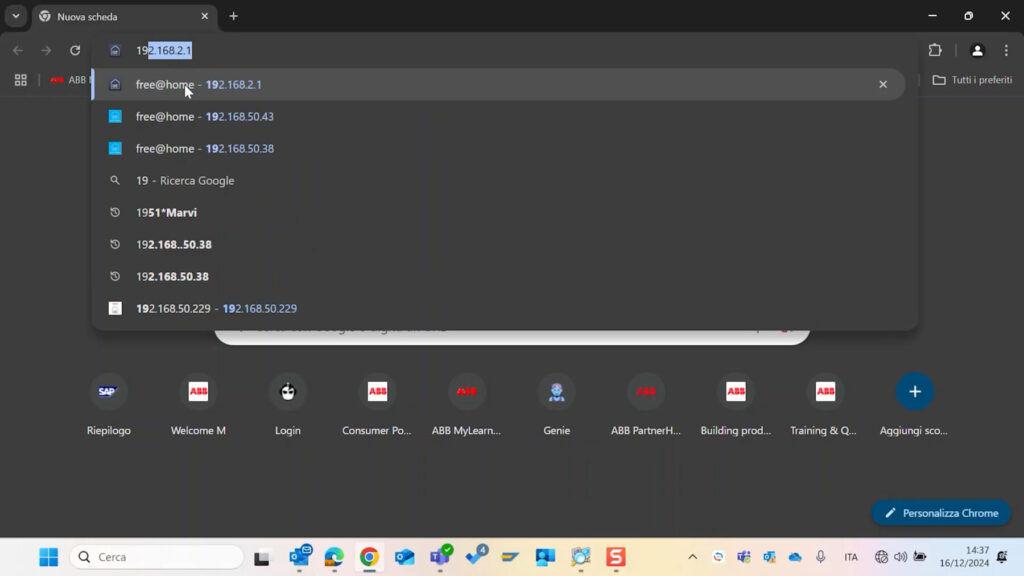Screen dimensions: 1024x576
Task: Click the Windows taskbar Cerca search box
Action: [157, 557]
